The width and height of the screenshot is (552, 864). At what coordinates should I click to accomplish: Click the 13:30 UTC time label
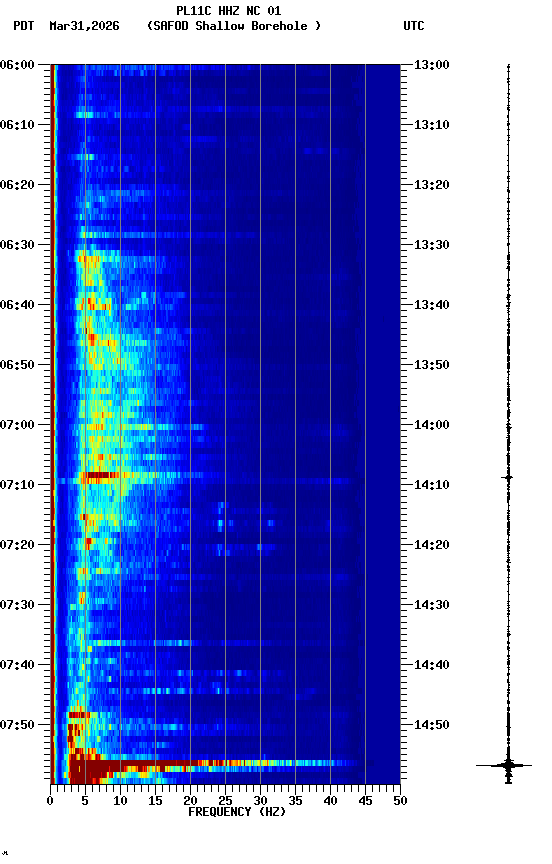(432, 245)
